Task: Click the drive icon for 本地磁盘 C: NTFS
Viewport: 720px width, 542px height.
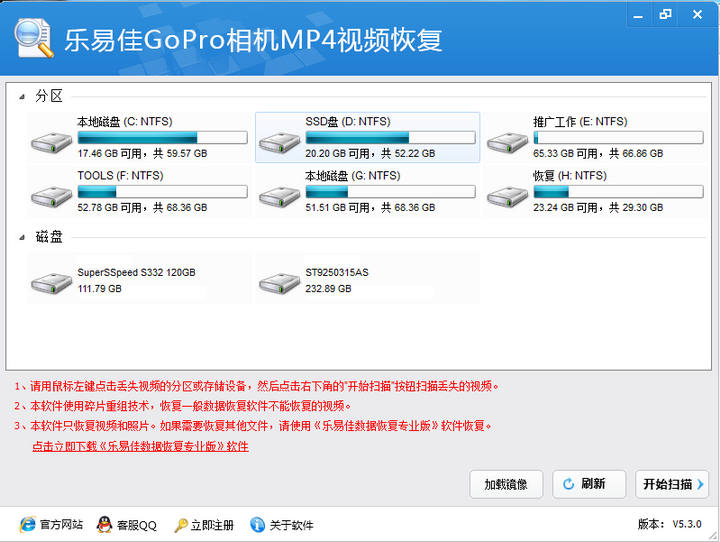Action: click(x=51, y=143)
